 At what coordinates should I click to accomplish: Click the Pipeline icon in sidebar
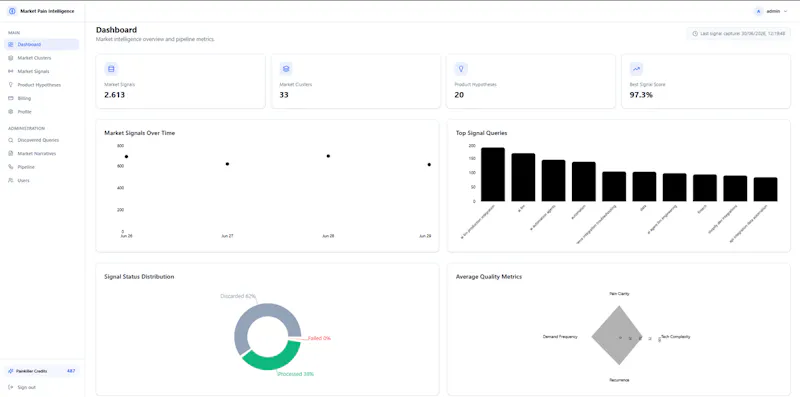point(11,167)
